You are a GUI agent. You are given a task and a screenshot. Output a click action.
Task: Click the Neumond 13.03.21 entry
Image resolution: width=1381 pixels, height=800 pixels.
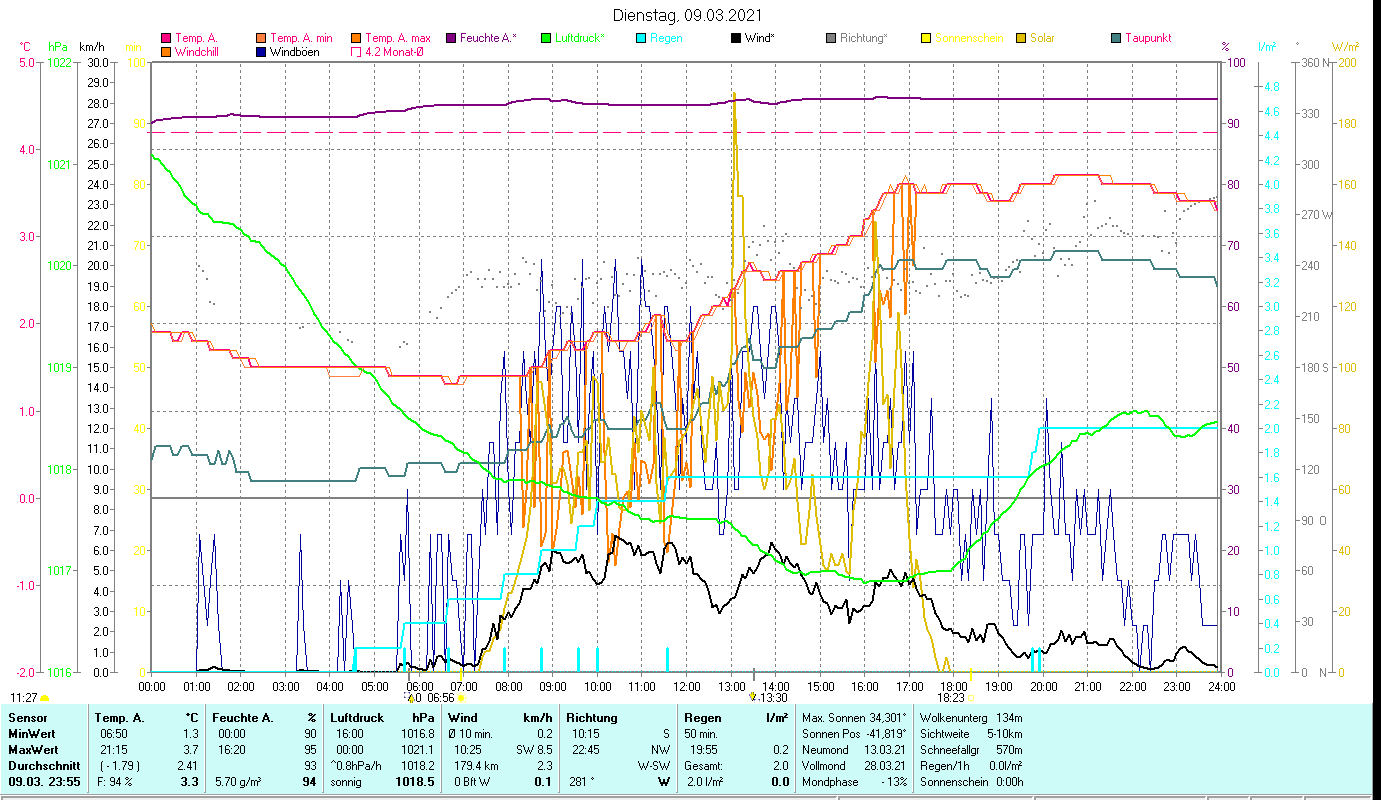tap(854, 749)
